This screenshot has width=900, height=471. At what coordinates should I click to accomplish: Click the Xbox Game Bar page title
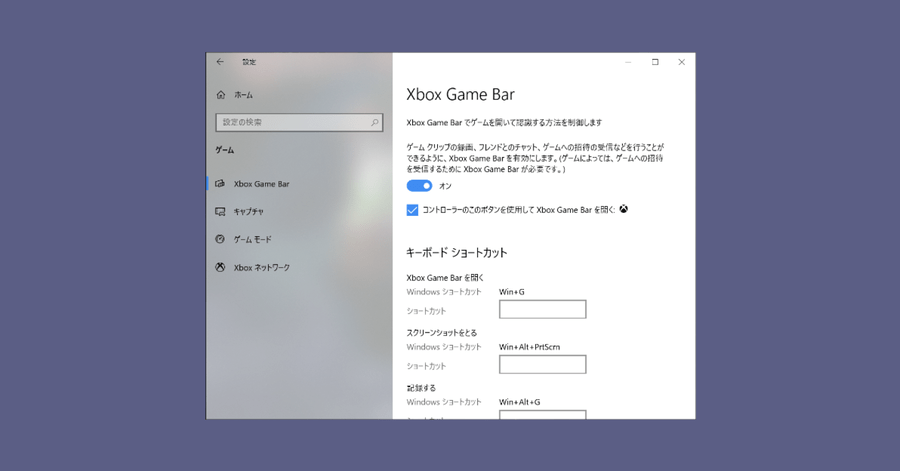coord(460,95)
